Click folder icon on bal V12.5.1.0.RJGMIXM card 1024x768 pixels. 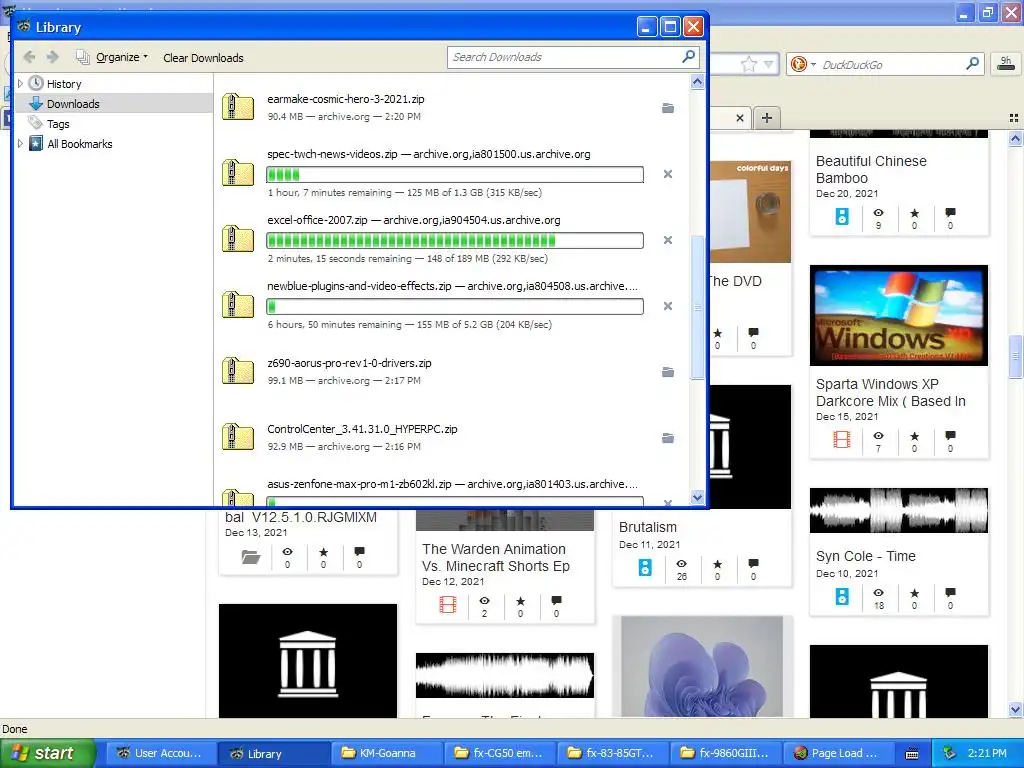tap(251, 557)
